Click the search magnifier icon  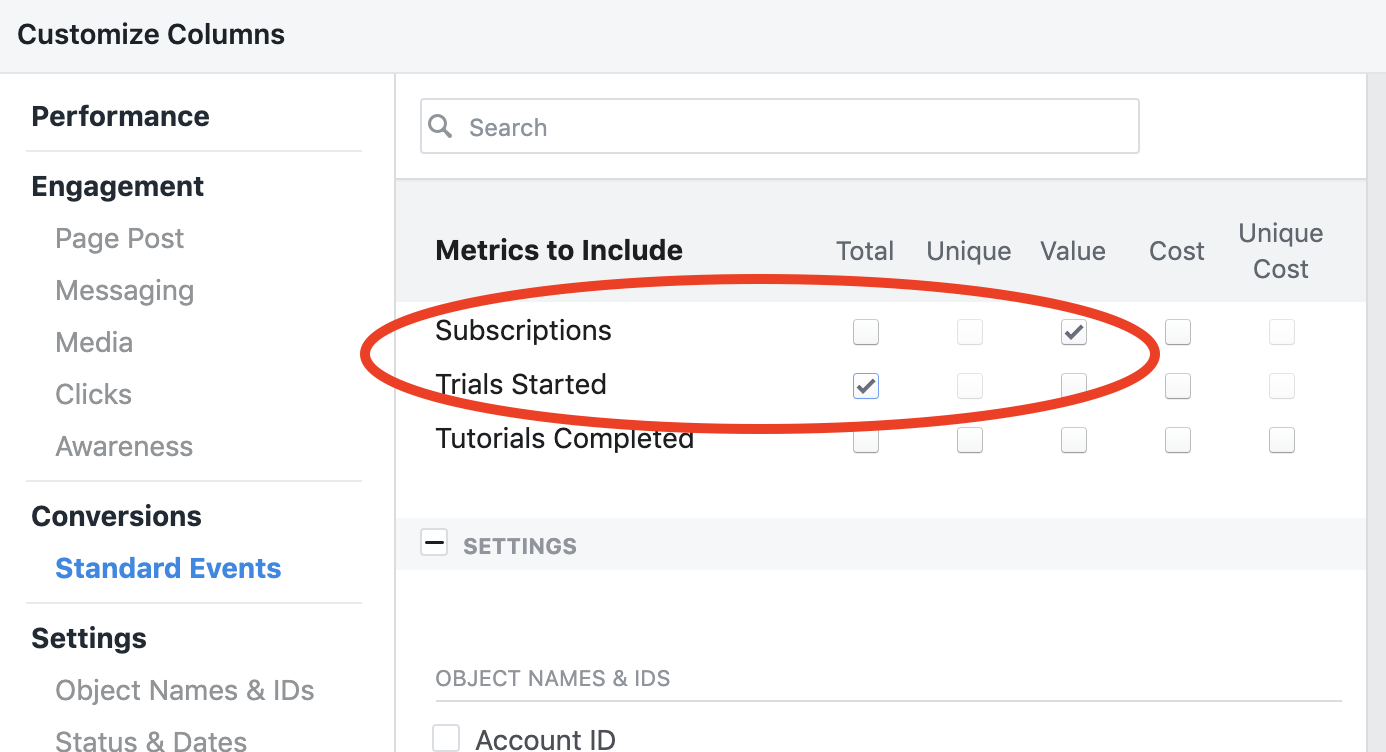coord(440,126)
